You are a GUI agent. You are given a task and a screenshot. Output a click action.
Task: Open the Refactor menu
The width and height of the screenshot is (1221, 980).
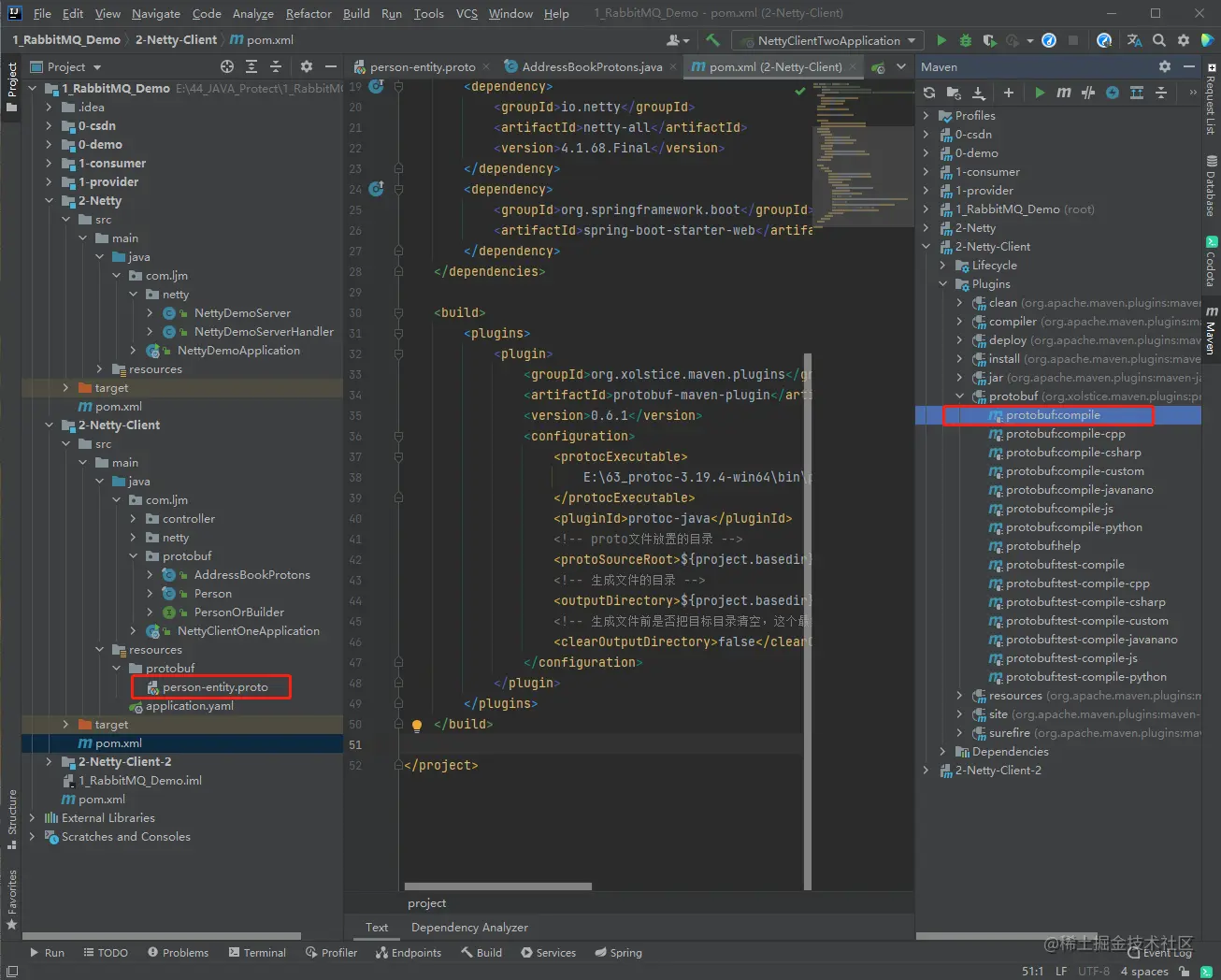(309, 13)
